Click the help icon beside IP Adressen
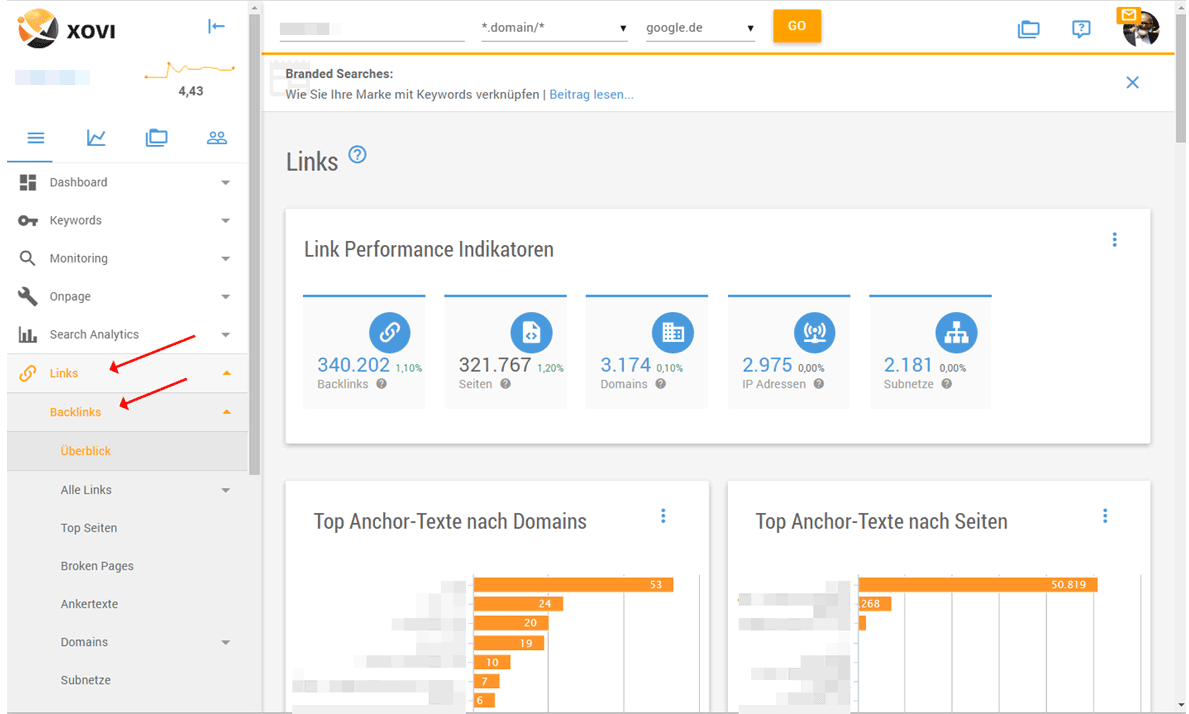Viewport: 1189px width, 714px height. pyautogui.click(x=819, y=384)
